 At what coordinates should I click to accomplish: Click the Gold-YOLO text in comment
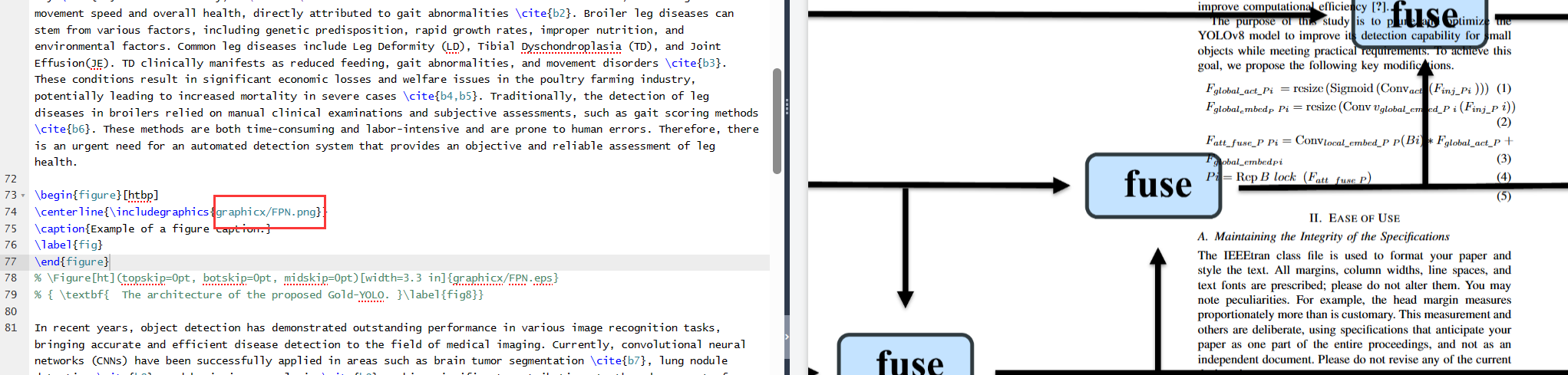pyautogui.click(x=356, y=294)
